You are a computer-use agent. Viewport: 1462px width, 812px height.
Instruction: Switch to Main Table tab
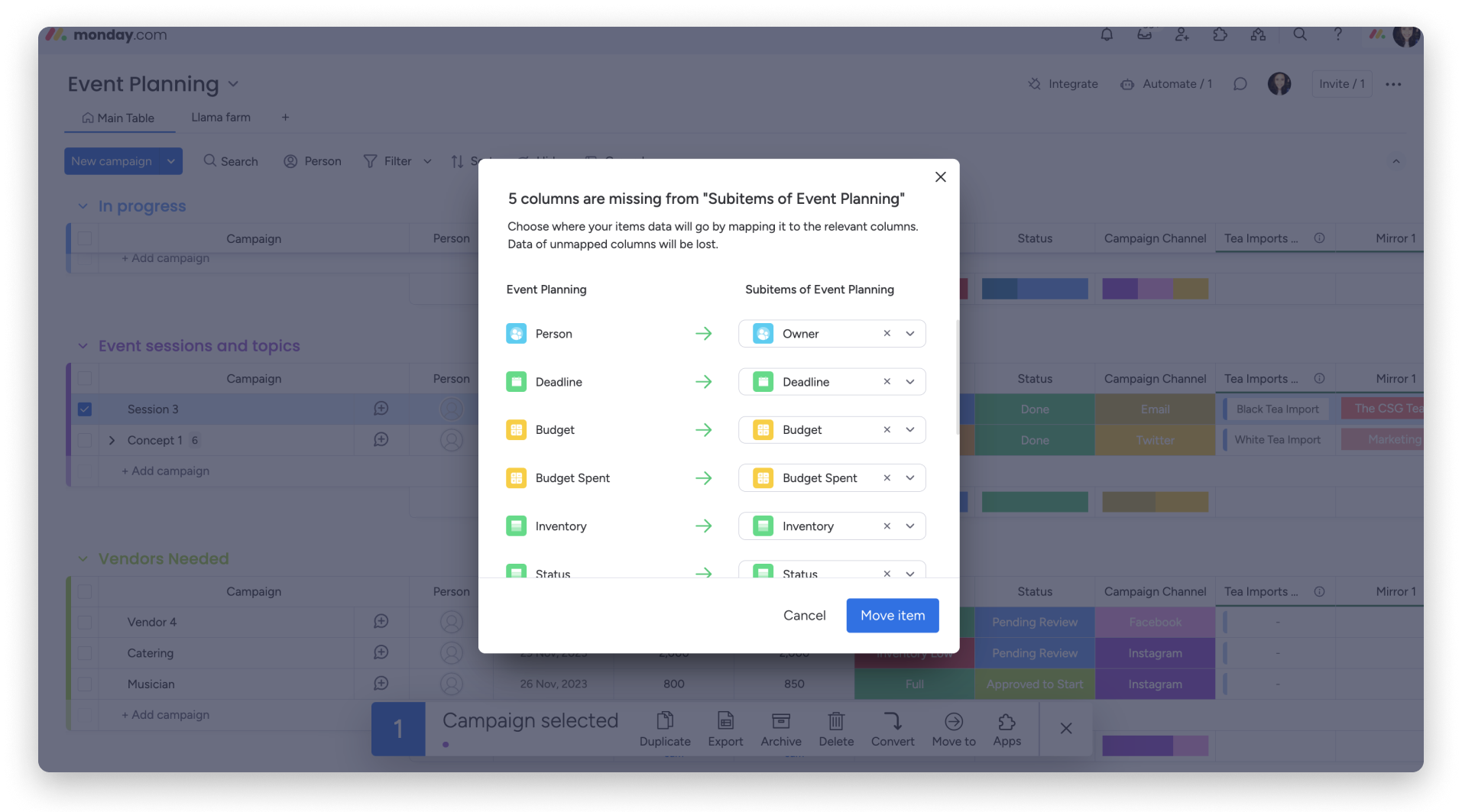(118, 118)
